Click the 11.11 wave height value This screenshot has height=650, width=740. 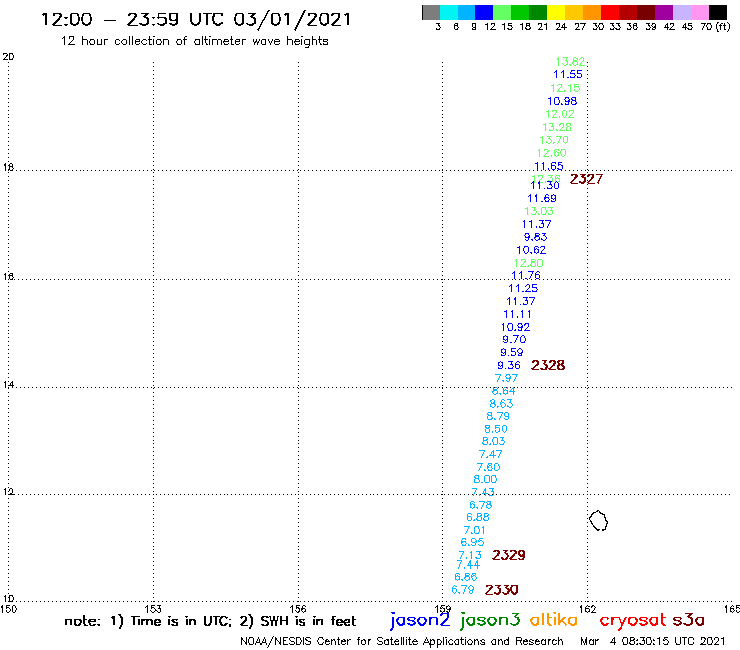517,314
